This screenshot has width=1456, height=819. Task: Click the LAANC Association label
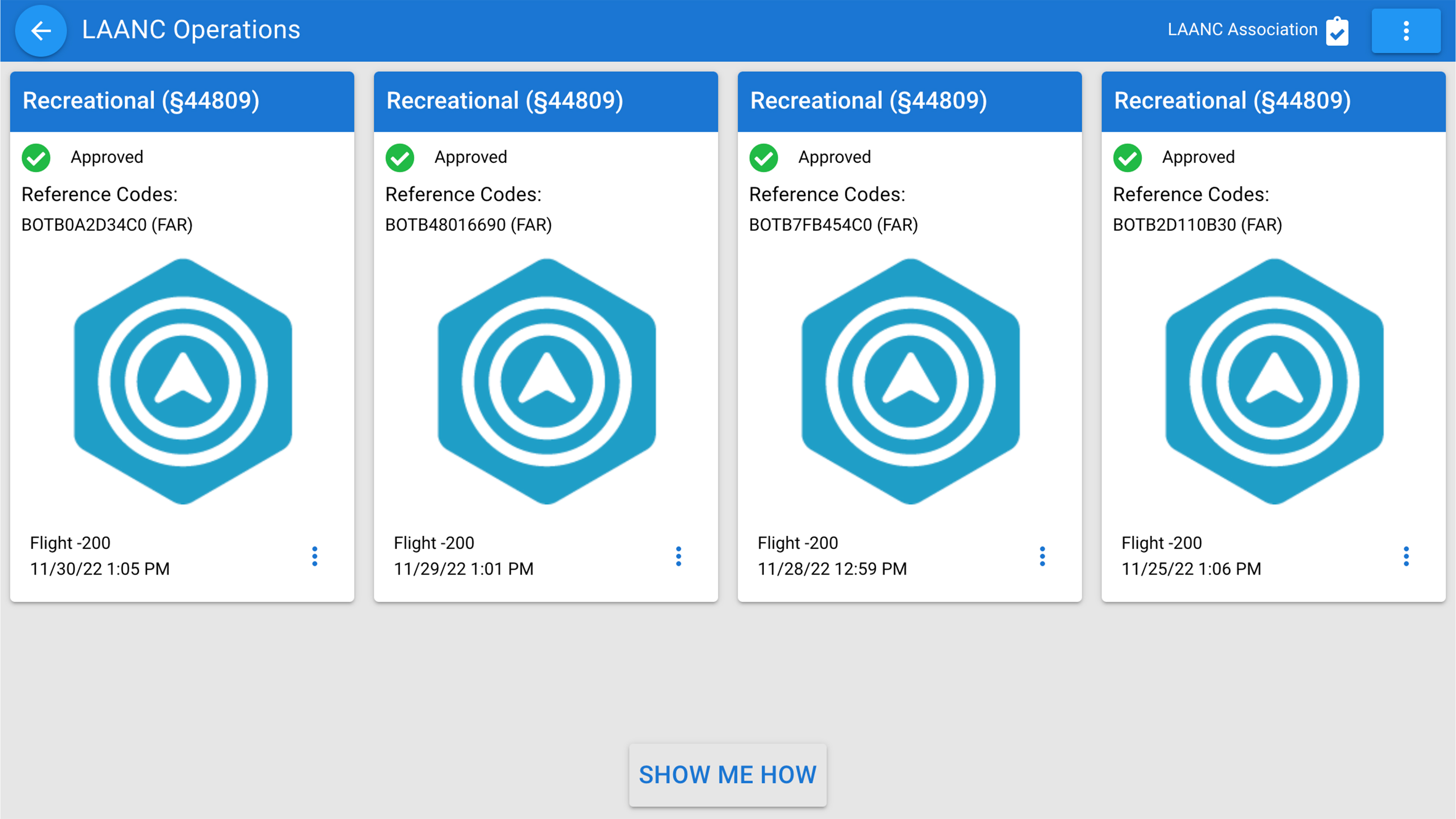click(x=1243, y=30)
